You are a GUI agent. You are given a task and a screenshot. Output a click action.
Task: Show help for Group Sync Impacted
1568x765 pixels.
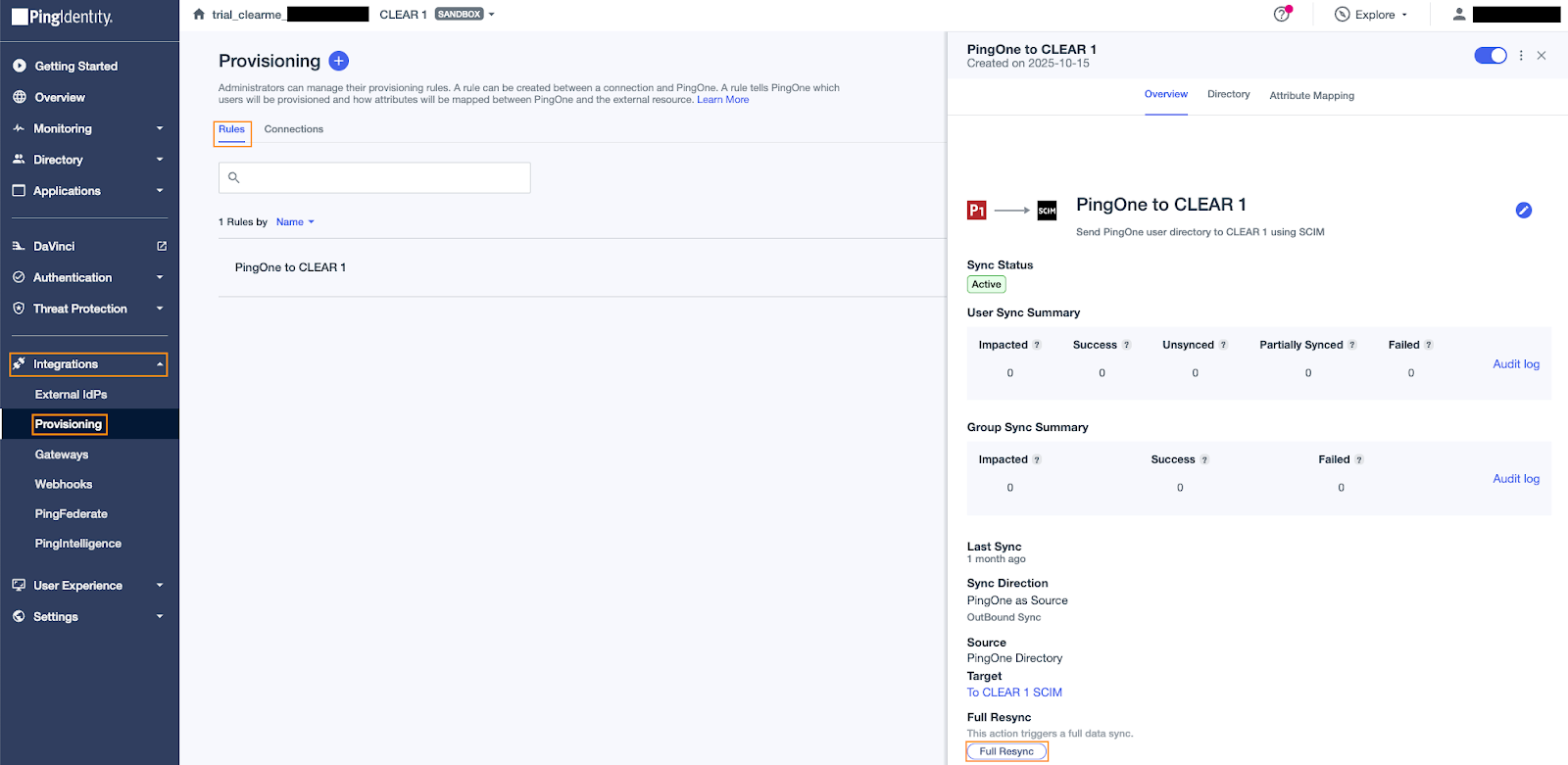pyautogui.click(x=1037, y=459)
